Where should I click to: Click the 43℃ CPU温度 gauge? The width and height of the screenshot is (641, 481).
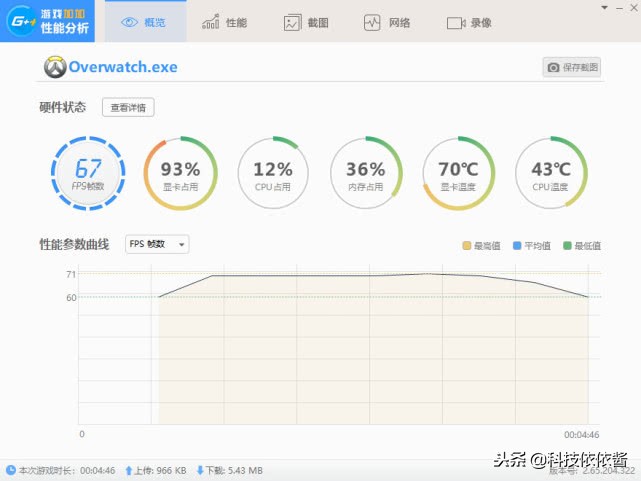coord(551,173)
